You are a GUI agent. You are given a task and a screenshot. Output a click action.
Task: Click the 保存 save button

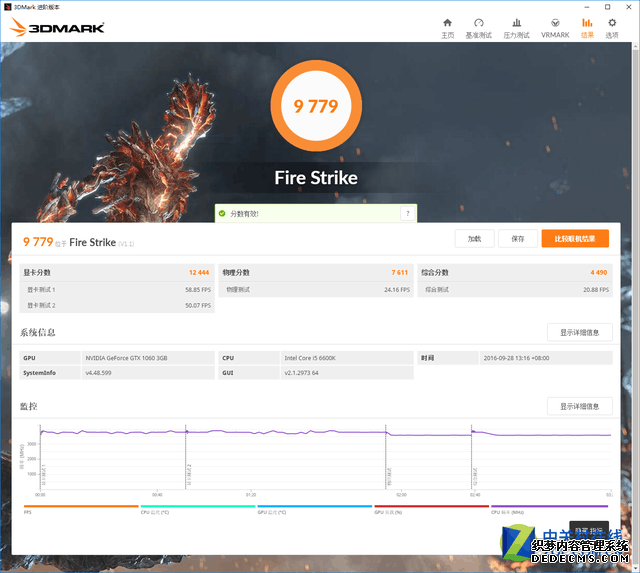[518, 239]
